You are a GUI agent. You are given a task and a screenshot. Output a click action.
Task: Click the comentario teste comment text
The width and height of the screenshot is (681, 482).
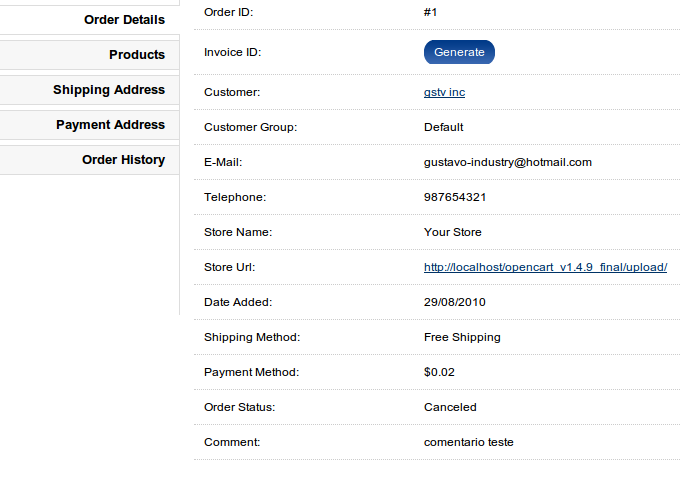[469, 442]
